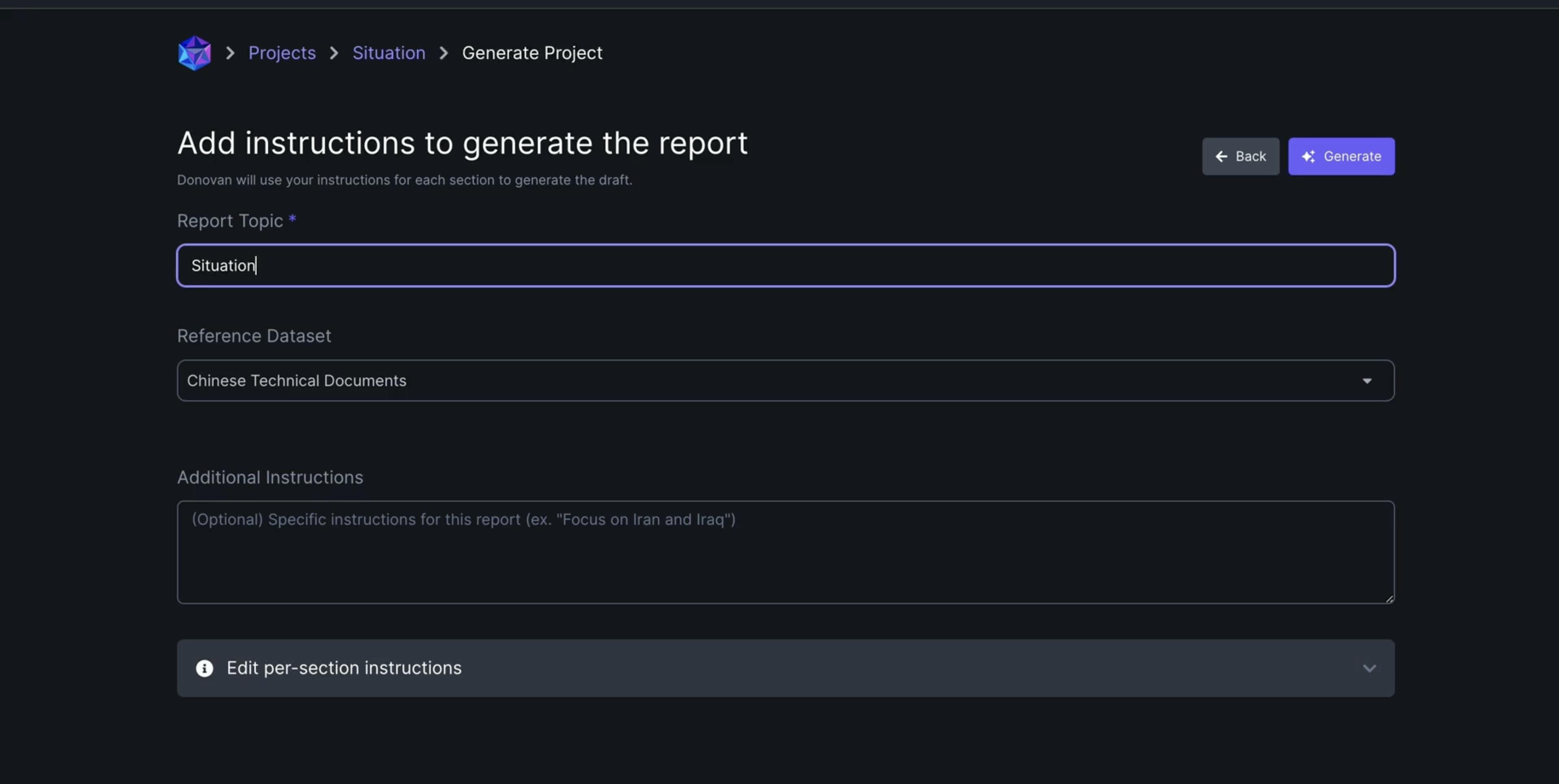Click the chevron between Projects and Situation
1559x784 pixels.
334,53
